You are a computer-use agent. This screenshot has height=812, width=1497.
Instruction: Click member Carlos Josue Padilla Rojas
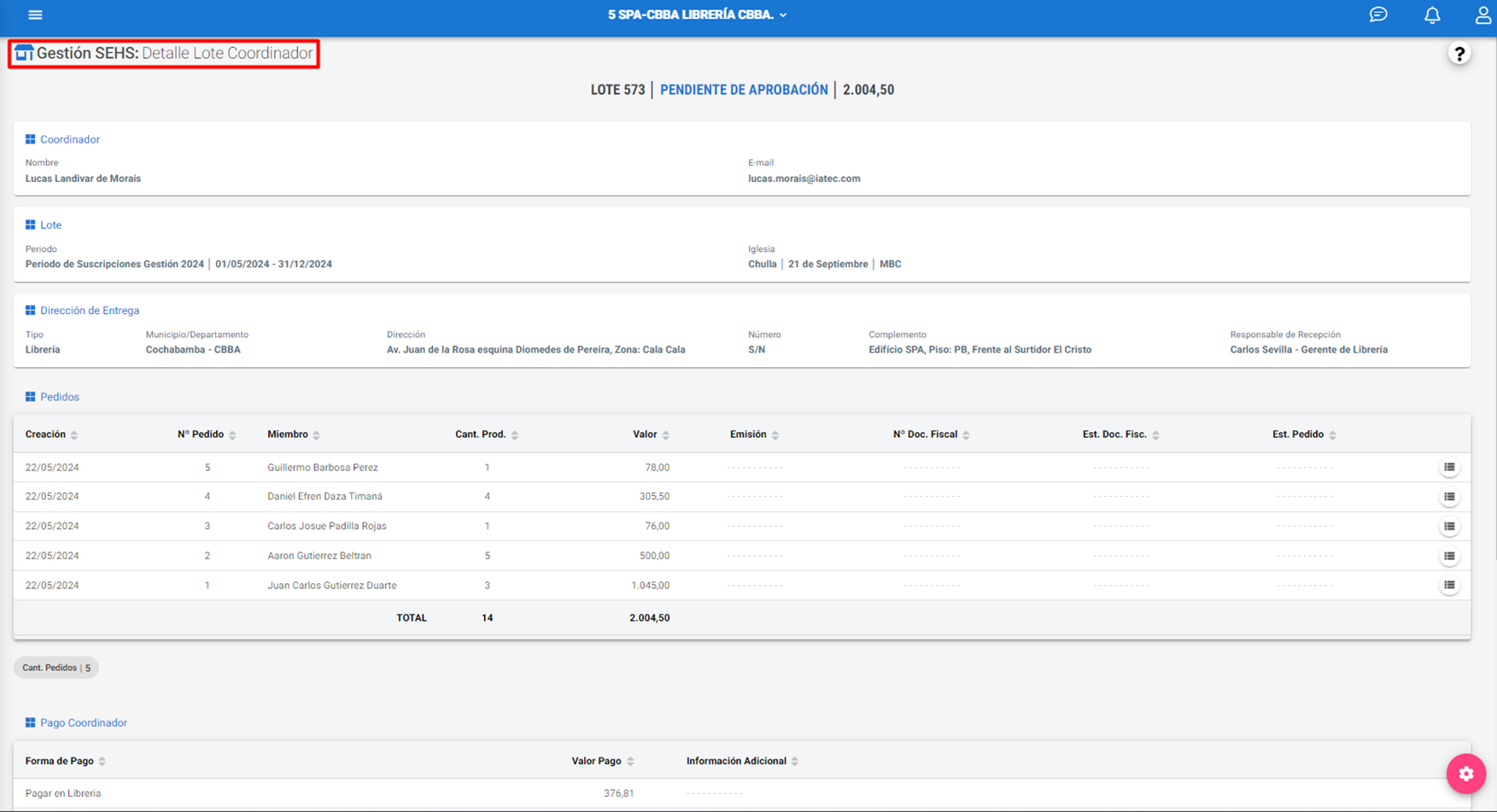[327, 526]
